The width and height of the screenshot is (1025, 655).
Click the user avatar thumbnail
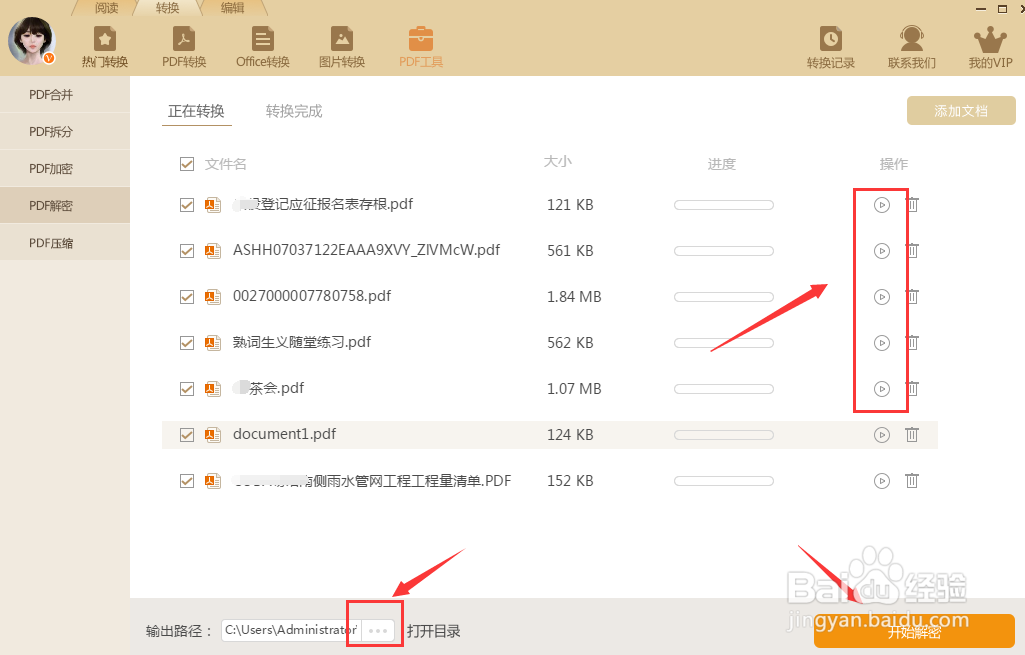pos(31,41)
